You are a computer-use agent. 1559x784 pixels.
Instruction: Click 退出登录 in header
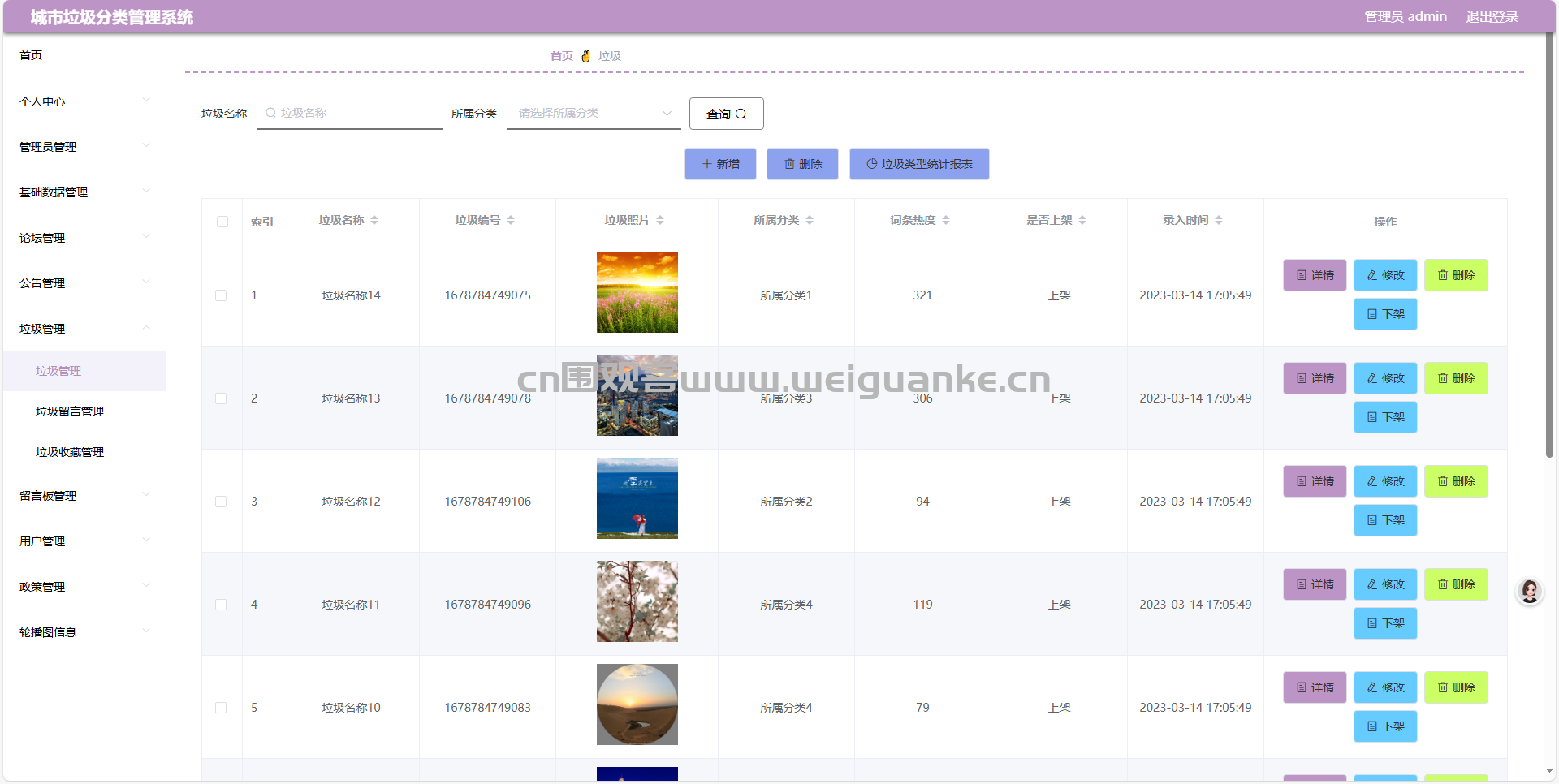pos(1492,16)
